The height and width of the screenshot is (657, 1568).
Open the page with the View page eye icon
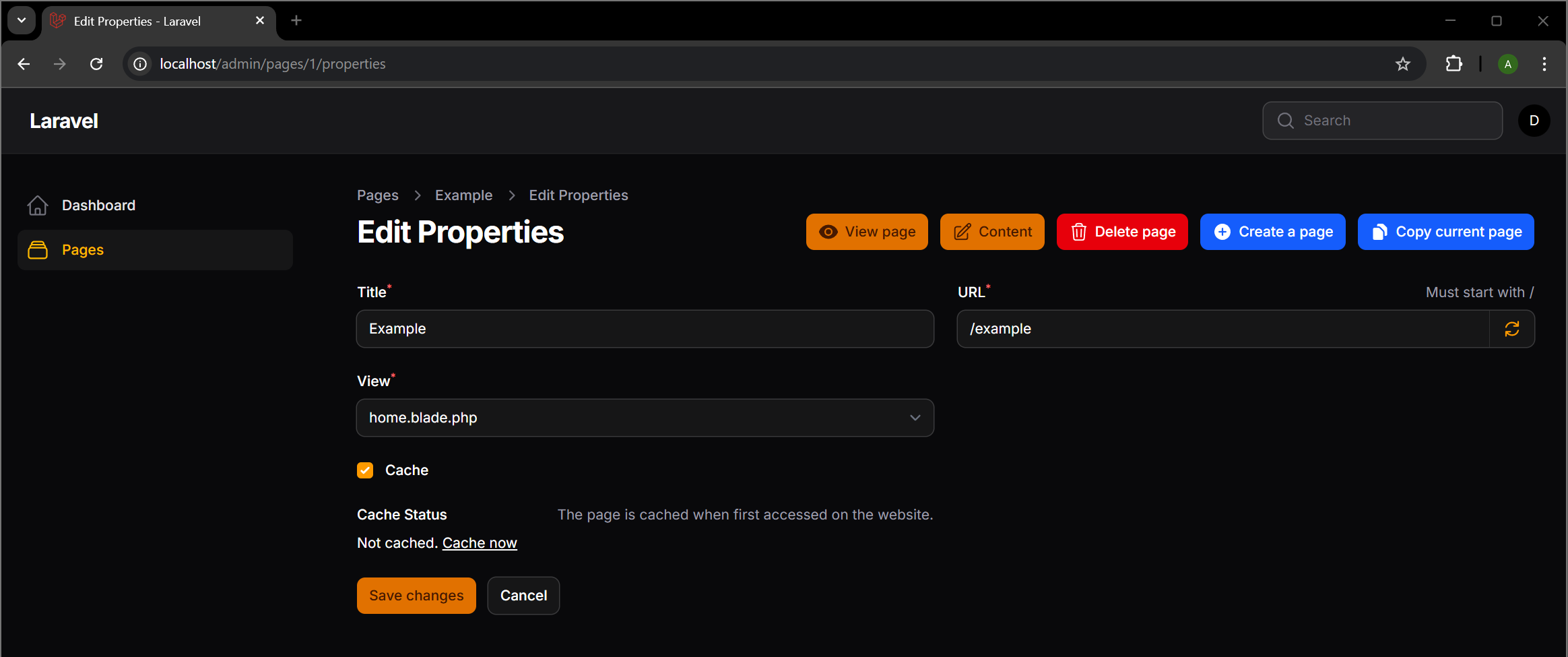tap(828, 231)
